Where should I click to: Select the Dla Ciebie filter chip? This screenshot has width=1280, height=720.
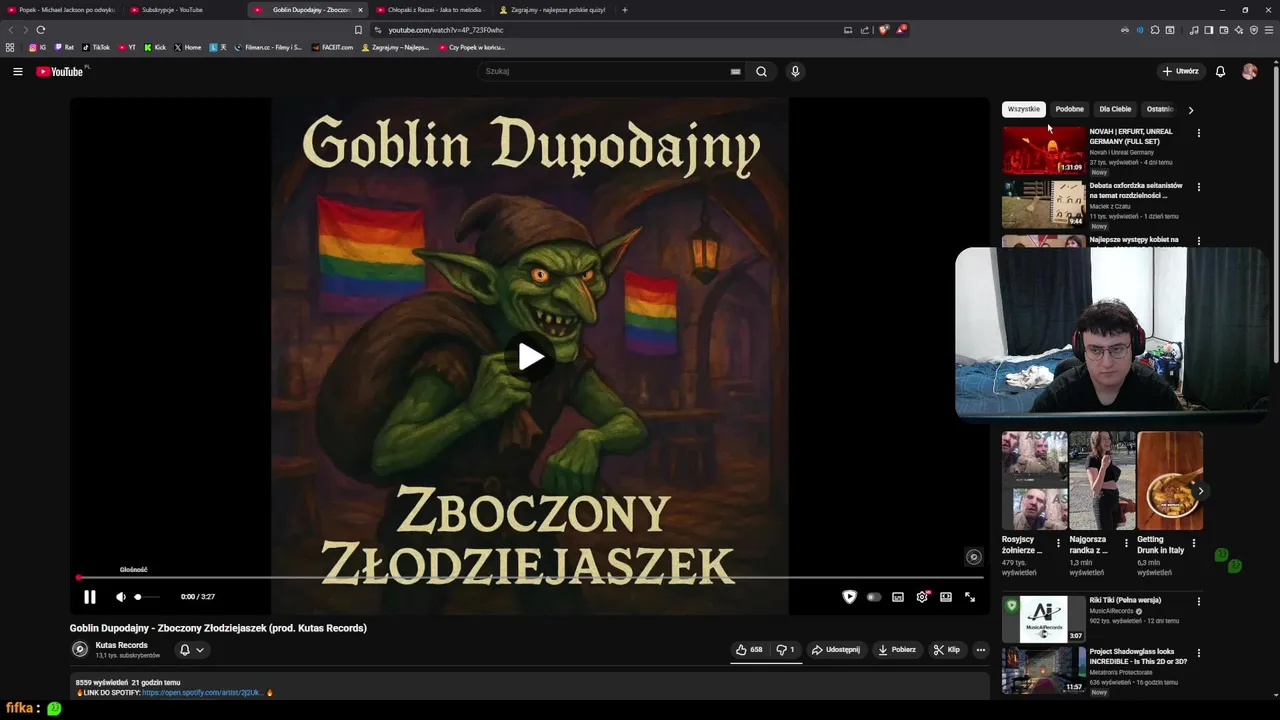tap(1115, 109)
